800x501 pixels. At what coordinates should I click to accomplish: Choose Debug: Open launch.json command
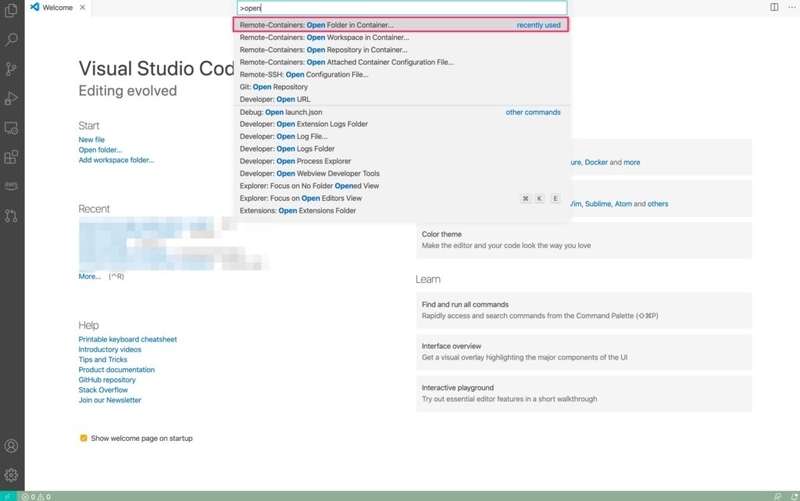pos(401,112)
